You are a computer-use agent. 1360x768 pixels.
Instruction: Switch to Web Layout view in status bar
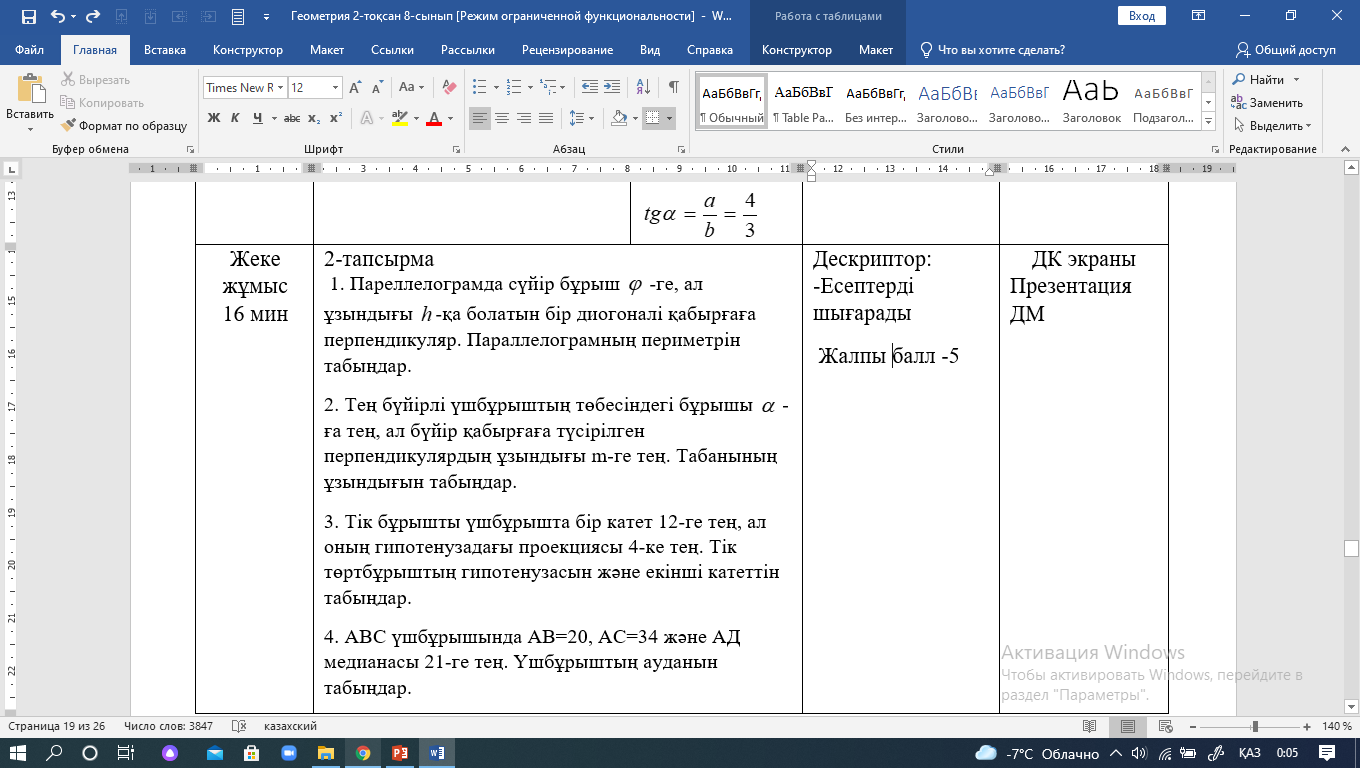(1164, 726)
